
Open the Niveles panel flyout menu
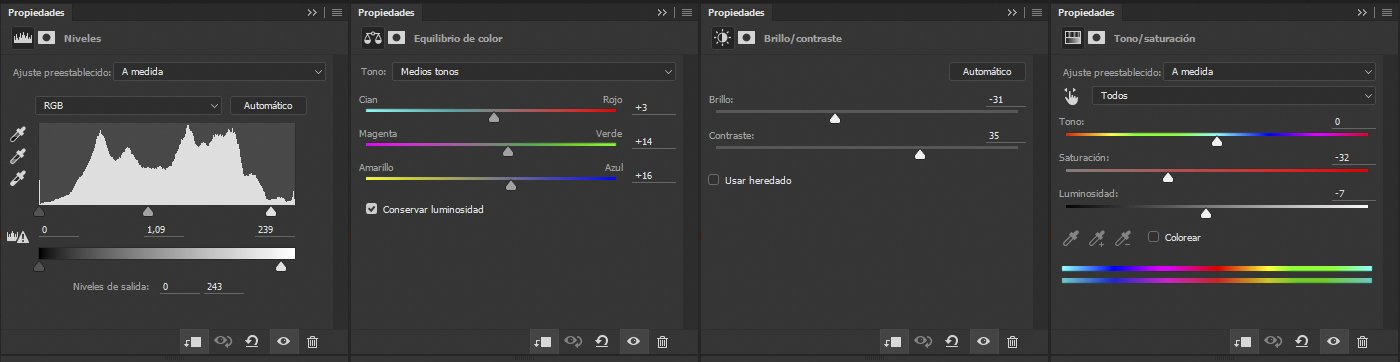point(337,13)
